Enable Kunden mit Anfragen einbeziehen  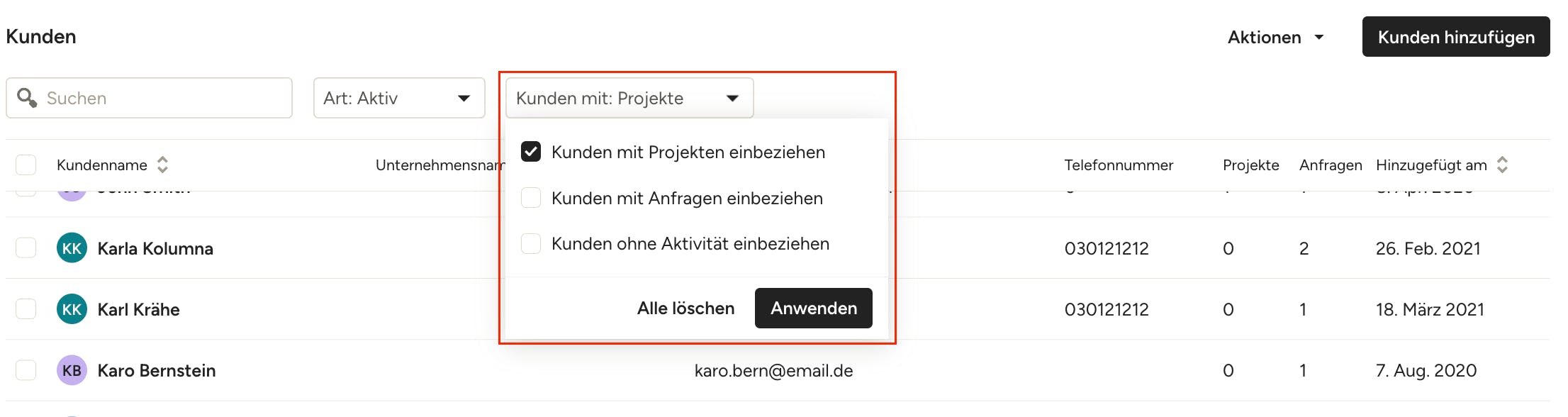[531, 198]
